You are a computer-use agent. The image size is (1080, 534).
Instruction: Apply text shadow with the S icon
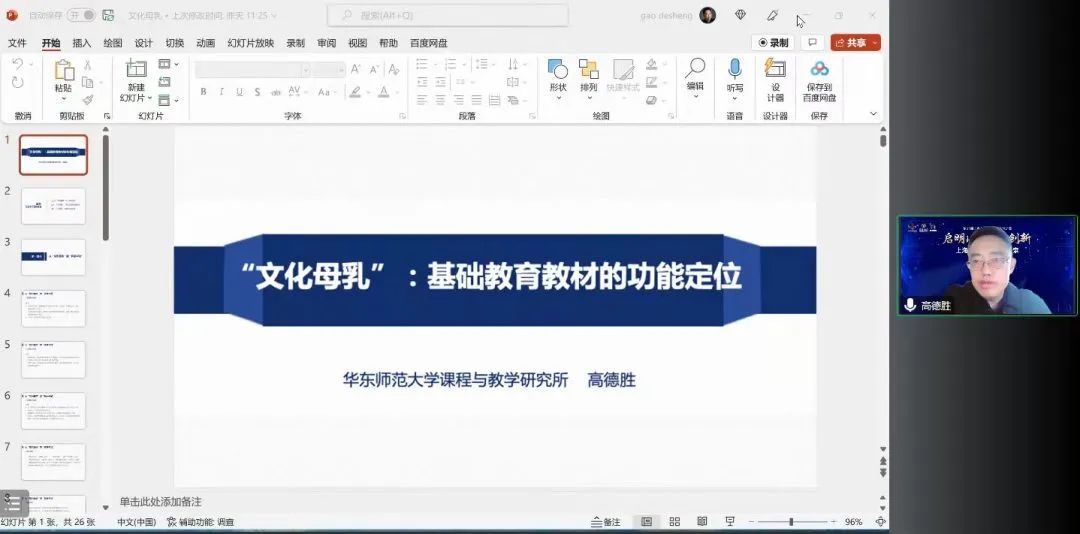tap(257, 92)
